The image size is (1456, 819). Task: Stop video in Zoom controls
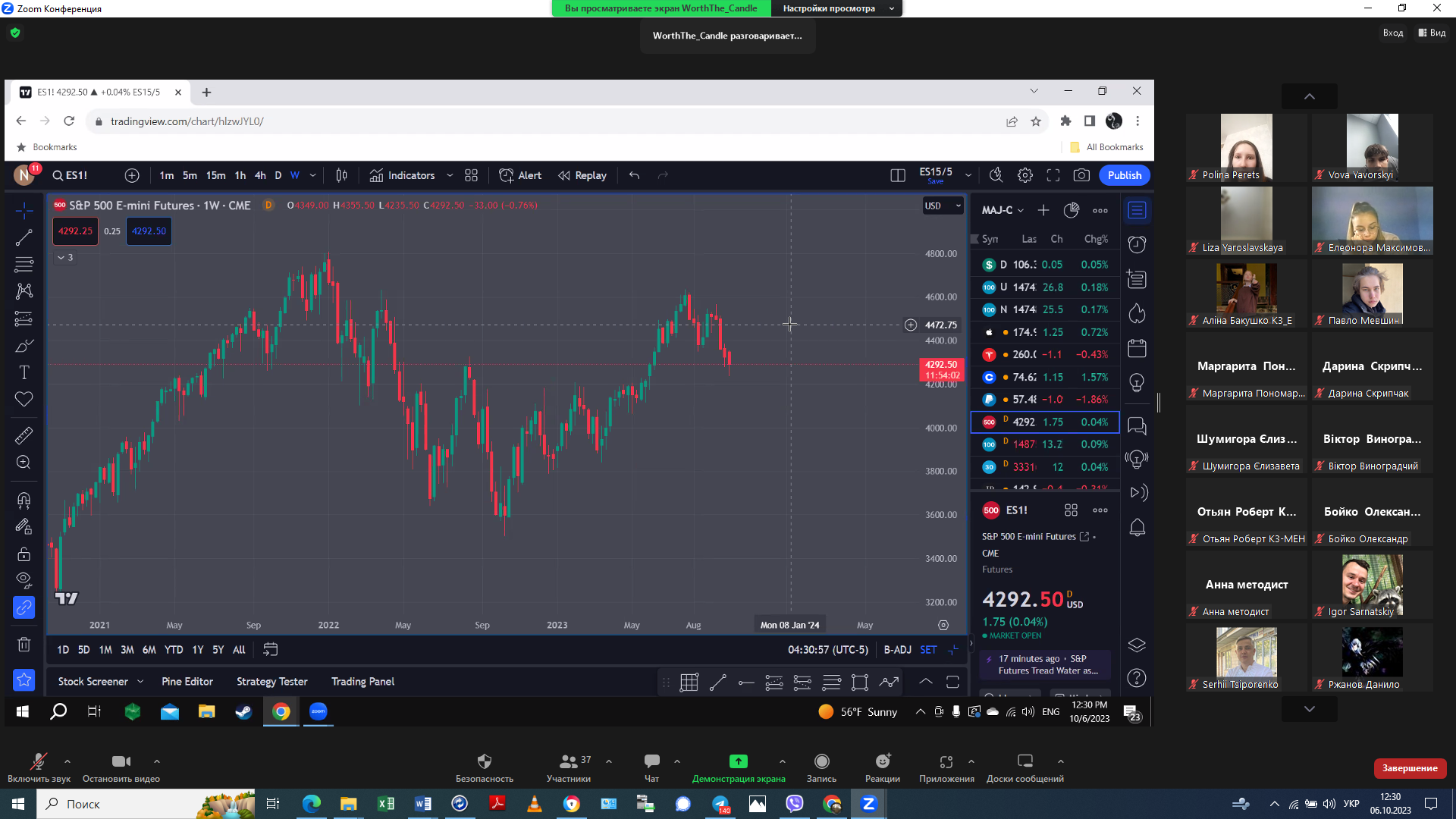121,767
